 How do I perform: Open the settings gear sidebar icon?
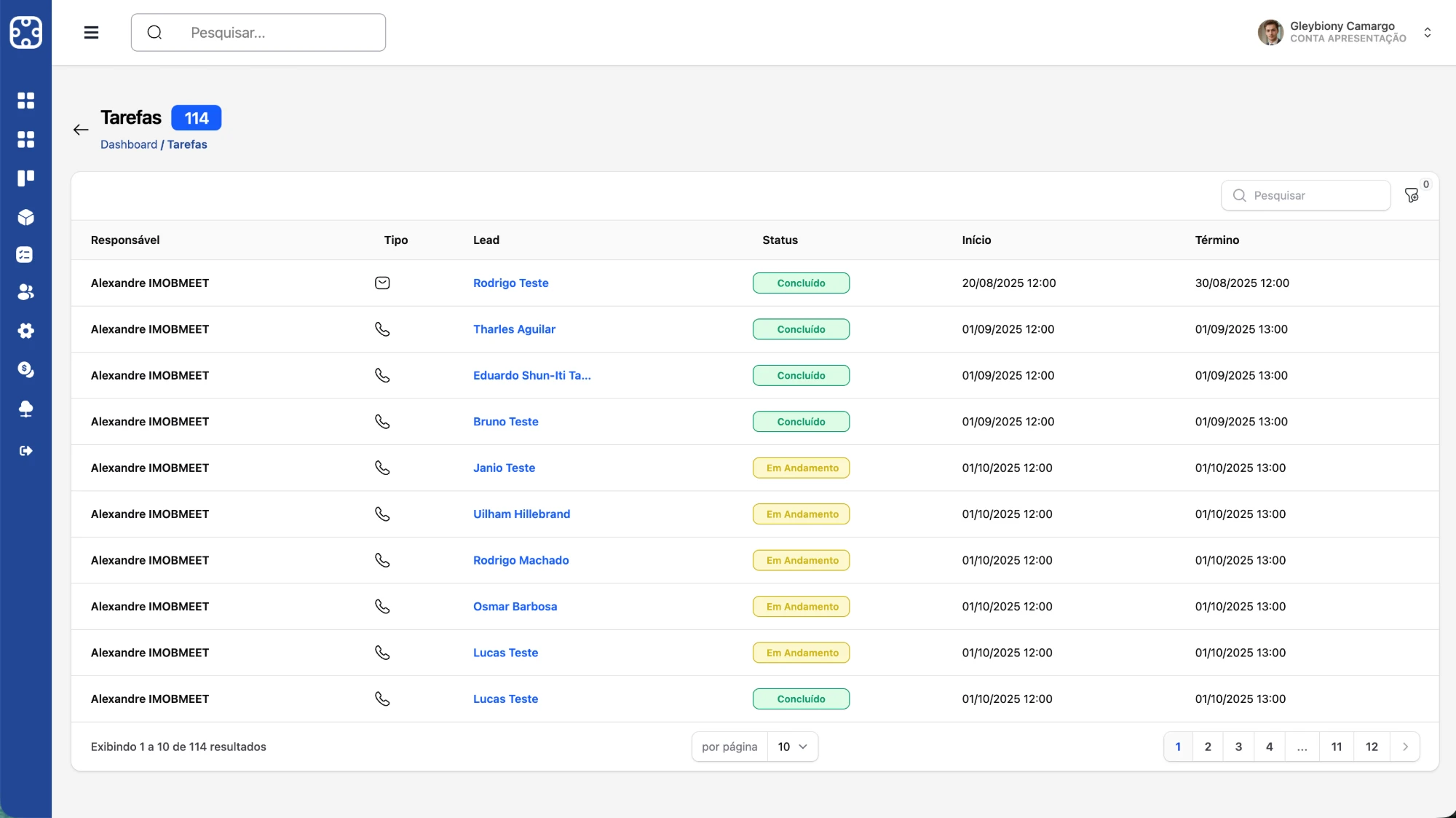(25, 331)
